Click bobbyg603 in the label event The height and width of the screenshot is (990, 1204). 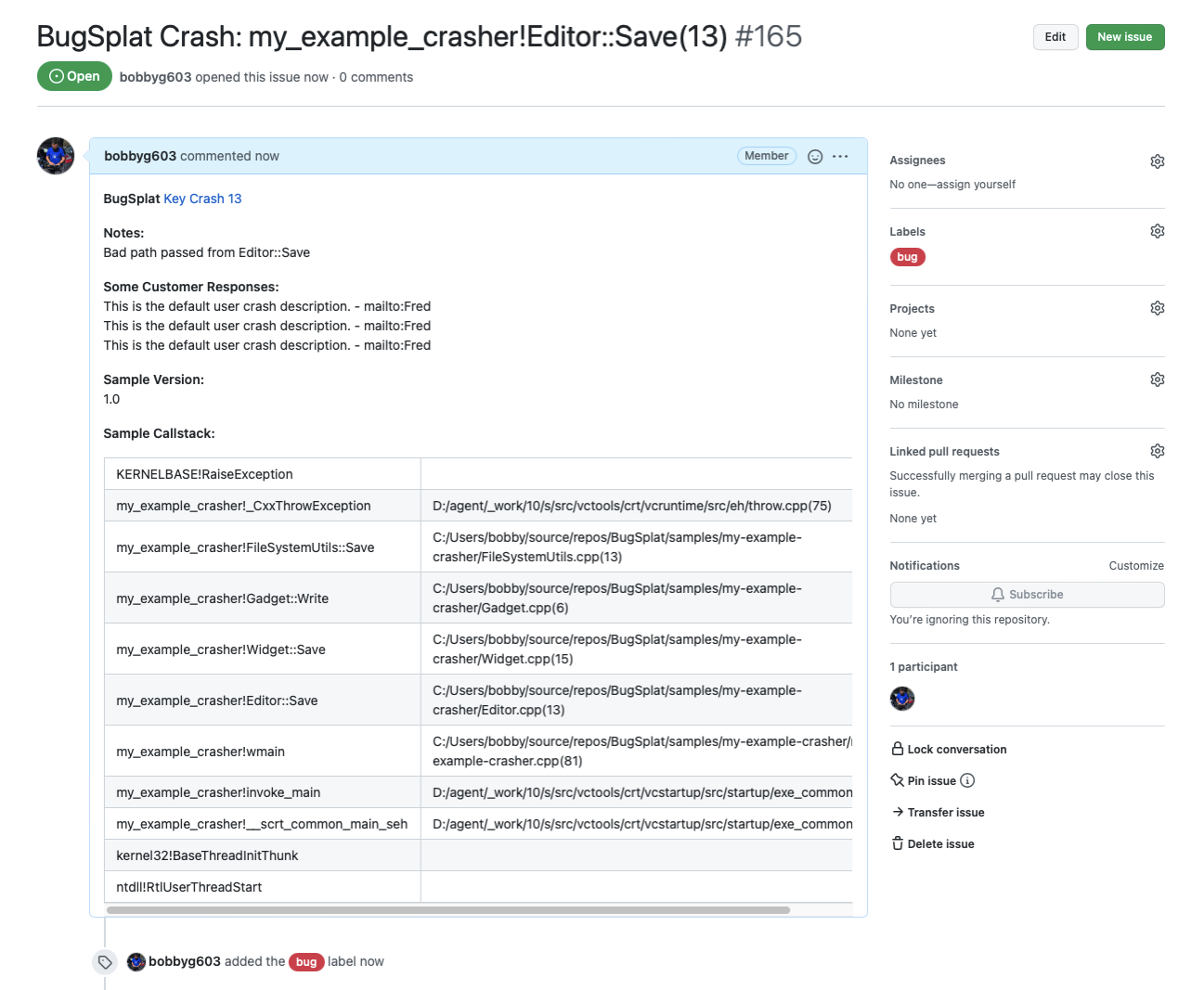pos(185,961)
